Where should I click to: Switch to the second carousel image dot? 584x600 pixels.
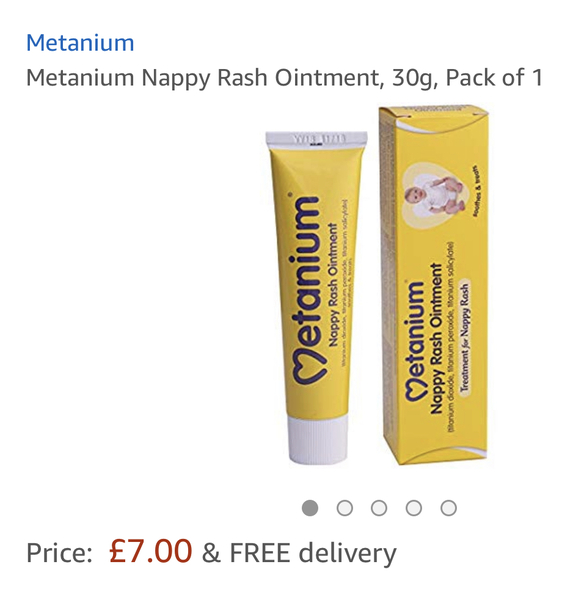click(344, 508)
